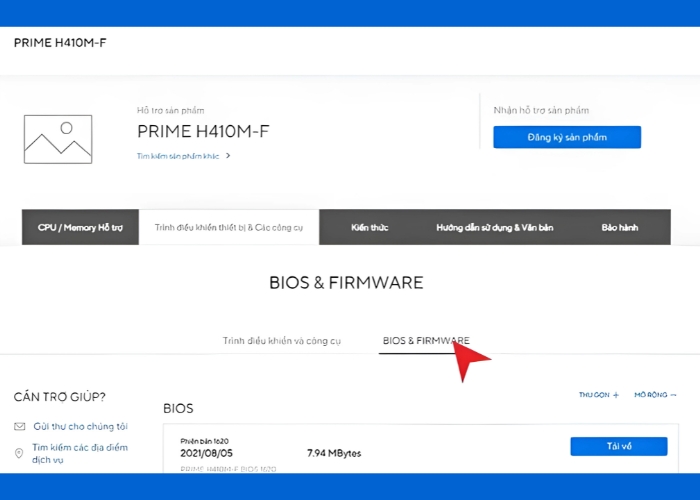
Task: Select Trình điều khiển thiết bị & Các công cụ tab
Action: point(229,227)
